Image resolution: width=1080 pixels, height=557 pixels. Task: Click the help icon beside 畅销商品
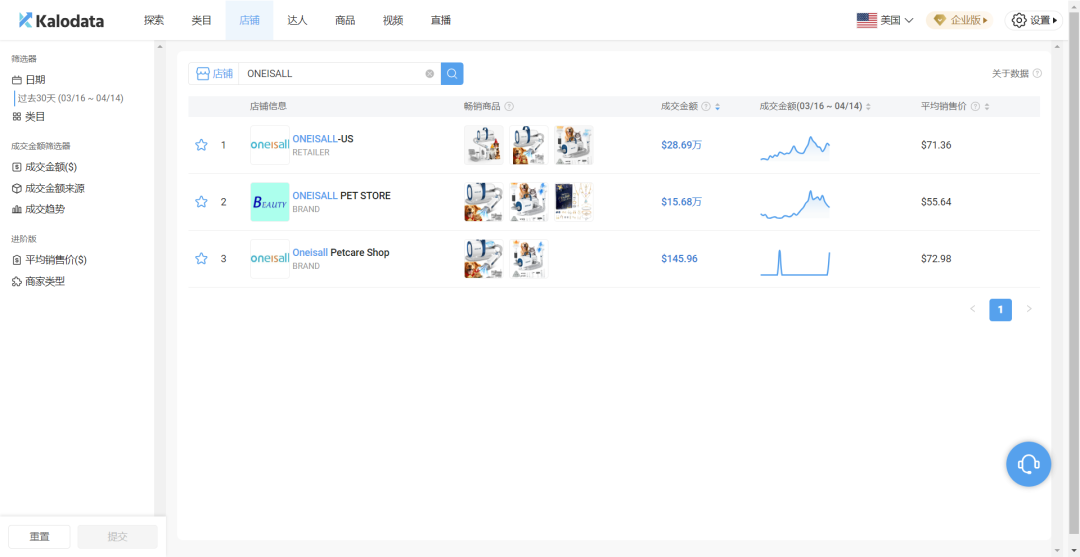509,107
